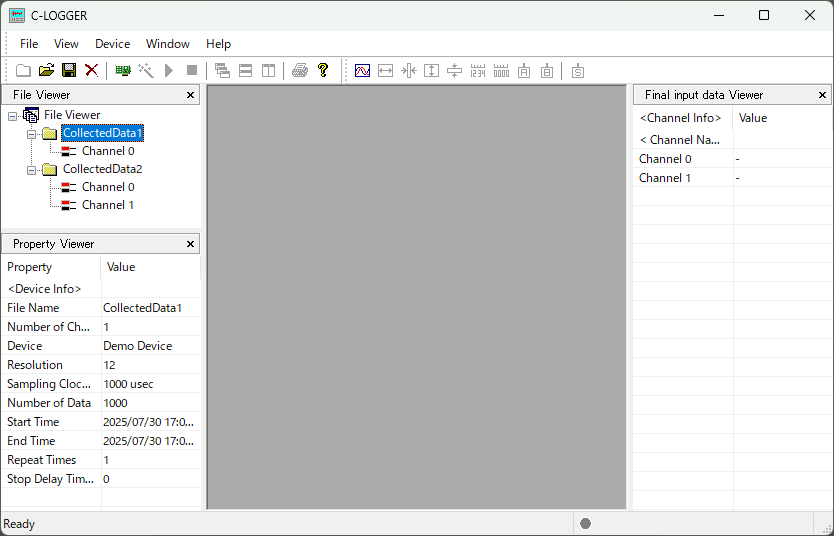Image resolution: width=834 pixels, height=536 pixels.
Task: Collapse the File Viewer root node
Action: coord(12,115)
